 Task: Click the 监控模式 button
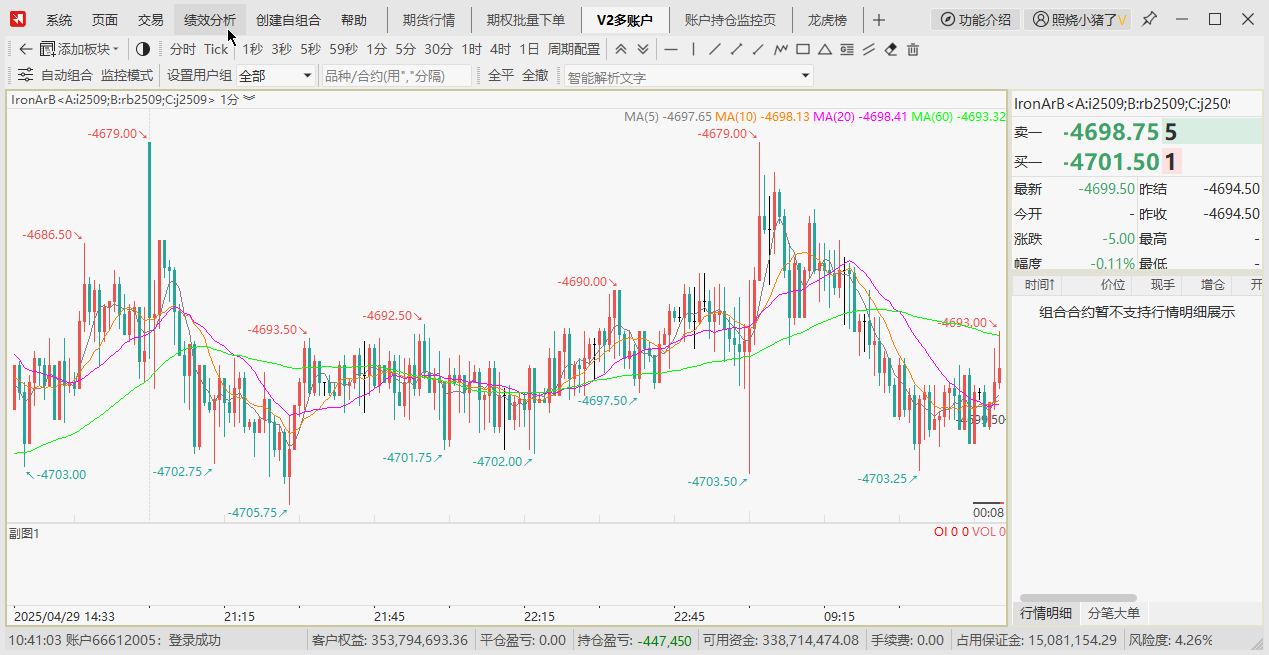[127, 75]
